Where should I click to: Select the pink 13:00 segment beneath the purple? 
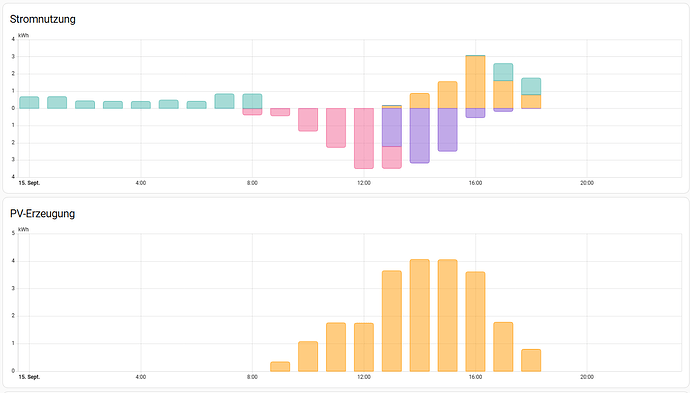tap(392, 158)
